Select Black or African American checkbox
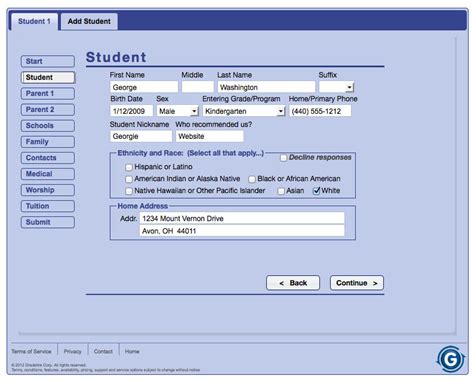Screen dimensions: 474x382 (x=252, y=179)
